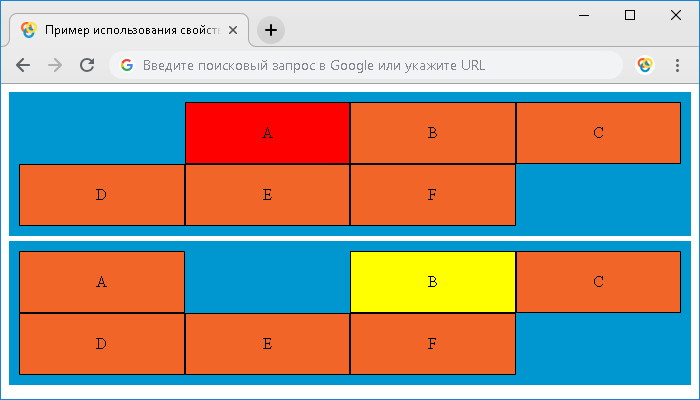This screenshot has width=700, height=400.
Task: Close the current browser tab
Action: click(233, 30)
